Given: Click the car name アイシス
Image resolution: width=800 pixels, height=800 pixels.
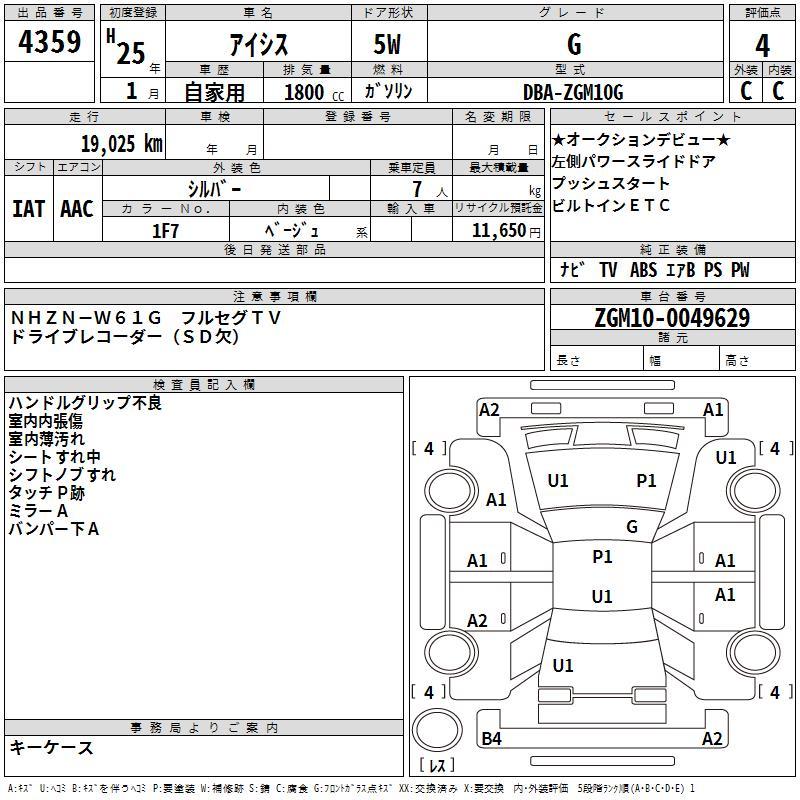Looking at the screenshot, I should point(258,45).
